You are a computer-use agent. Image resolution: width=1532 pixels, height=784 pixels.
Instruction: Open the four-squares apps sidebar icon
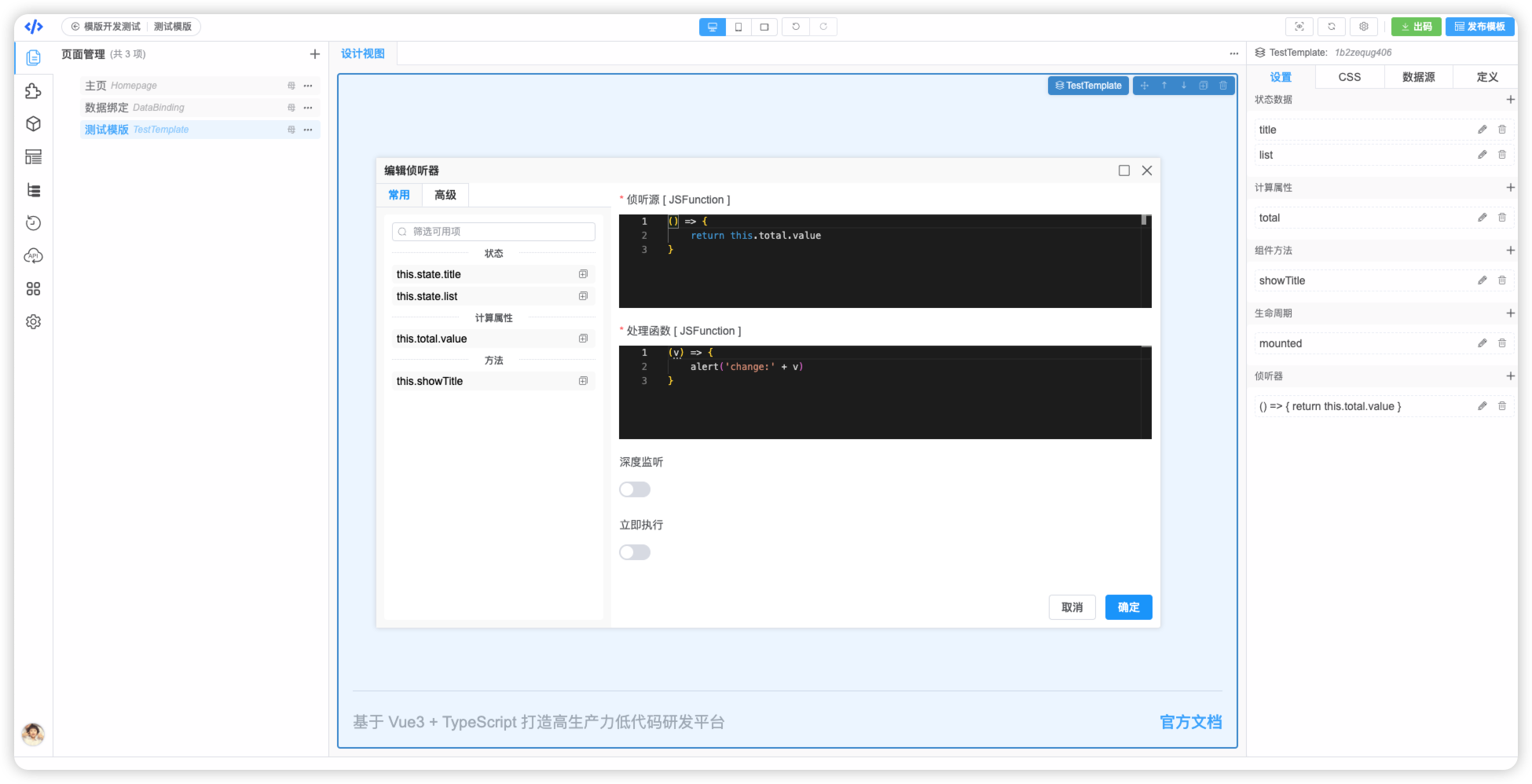pos(33,289)
